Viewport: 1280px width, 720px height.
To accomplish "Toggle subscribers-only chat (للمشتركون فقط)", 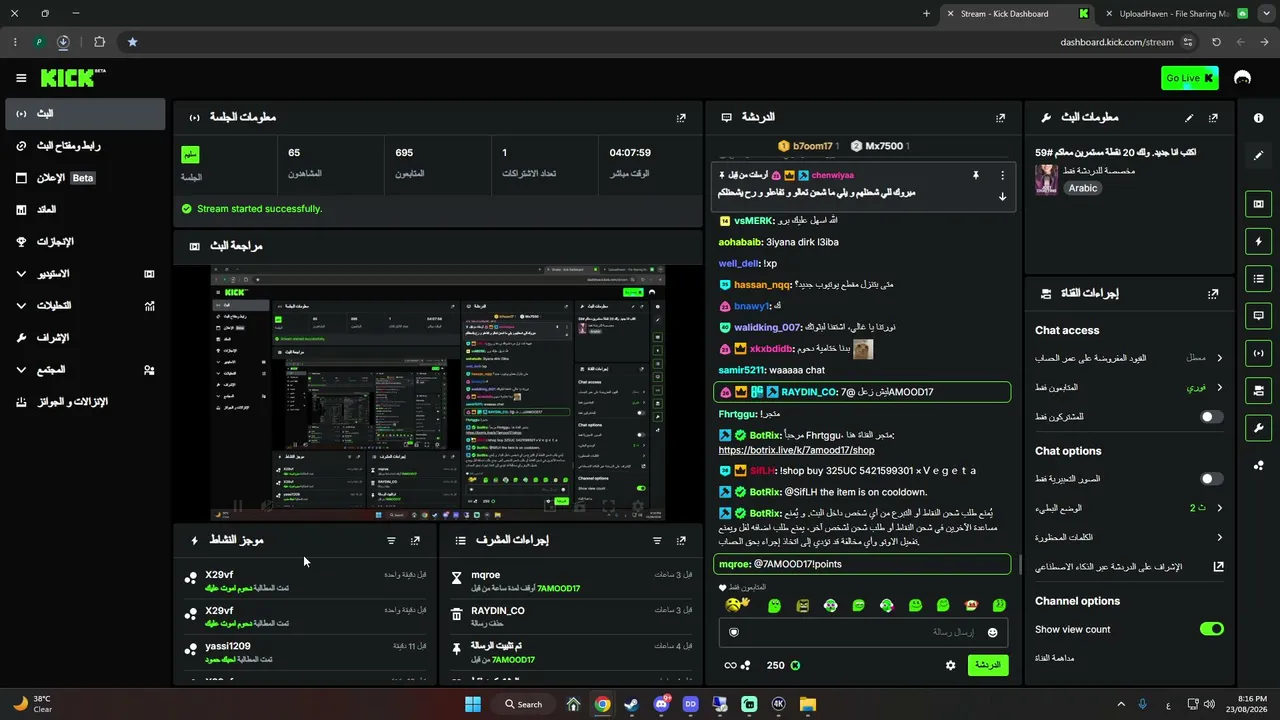I will point(1211,416).
